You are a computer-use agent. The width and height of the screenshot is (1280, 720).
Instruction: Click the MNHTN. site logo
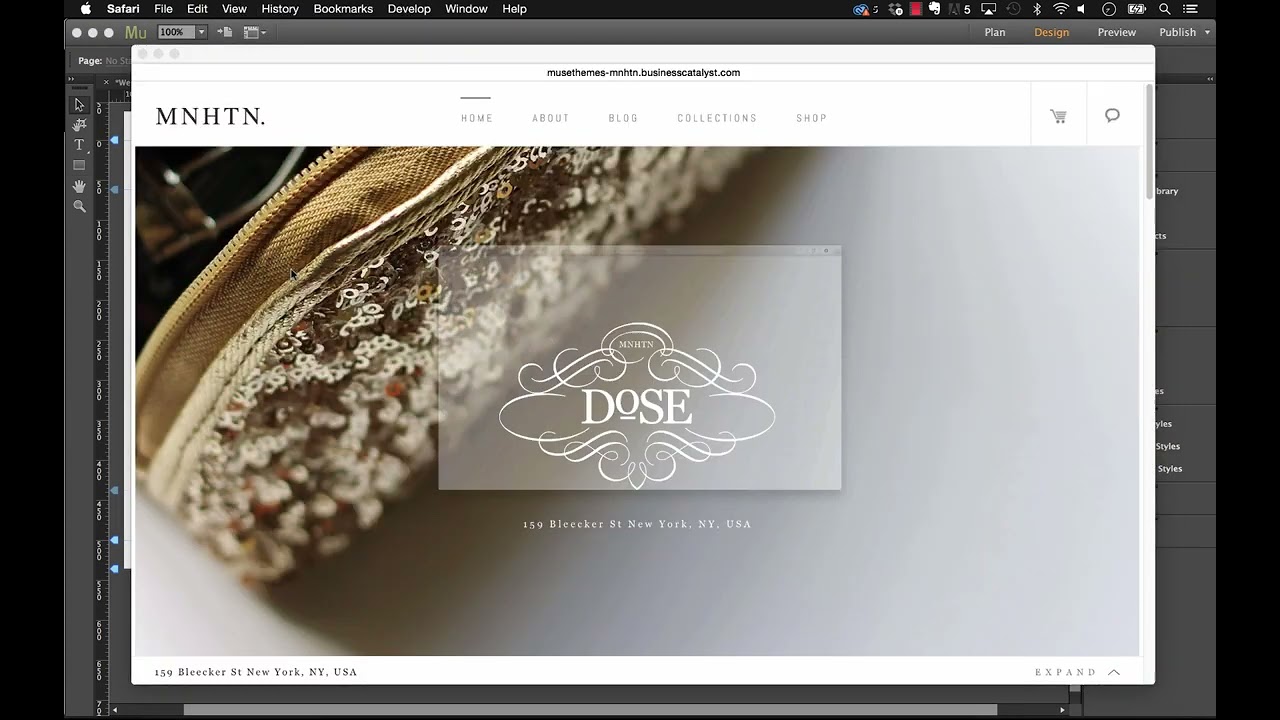click(x=210, y=117)
